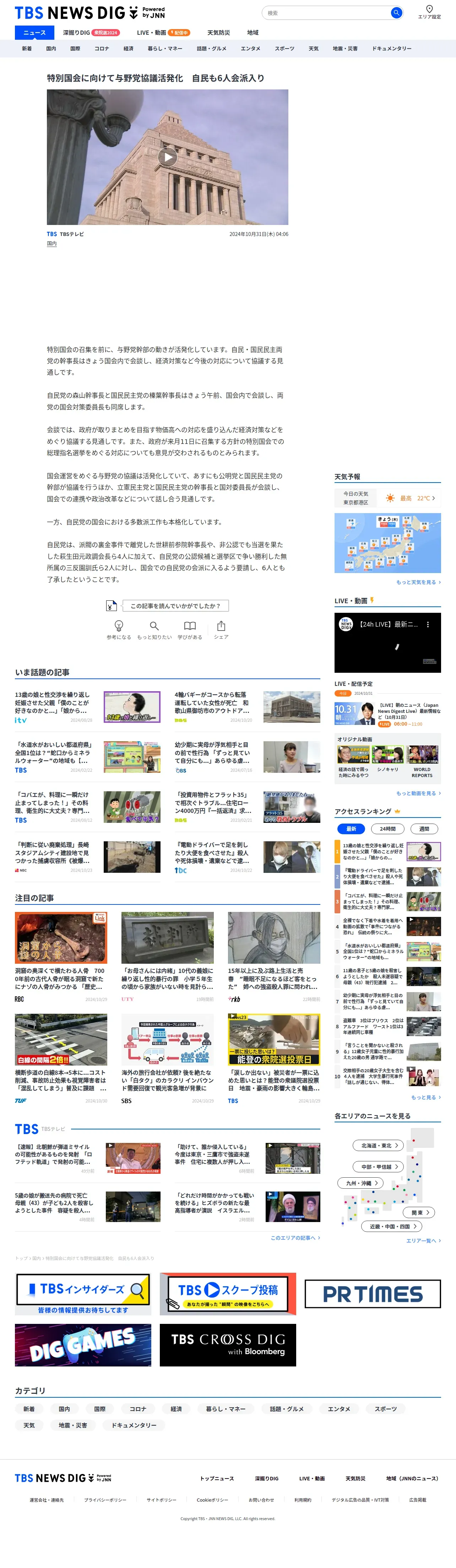Click the TBS channel logo under video

52,234
